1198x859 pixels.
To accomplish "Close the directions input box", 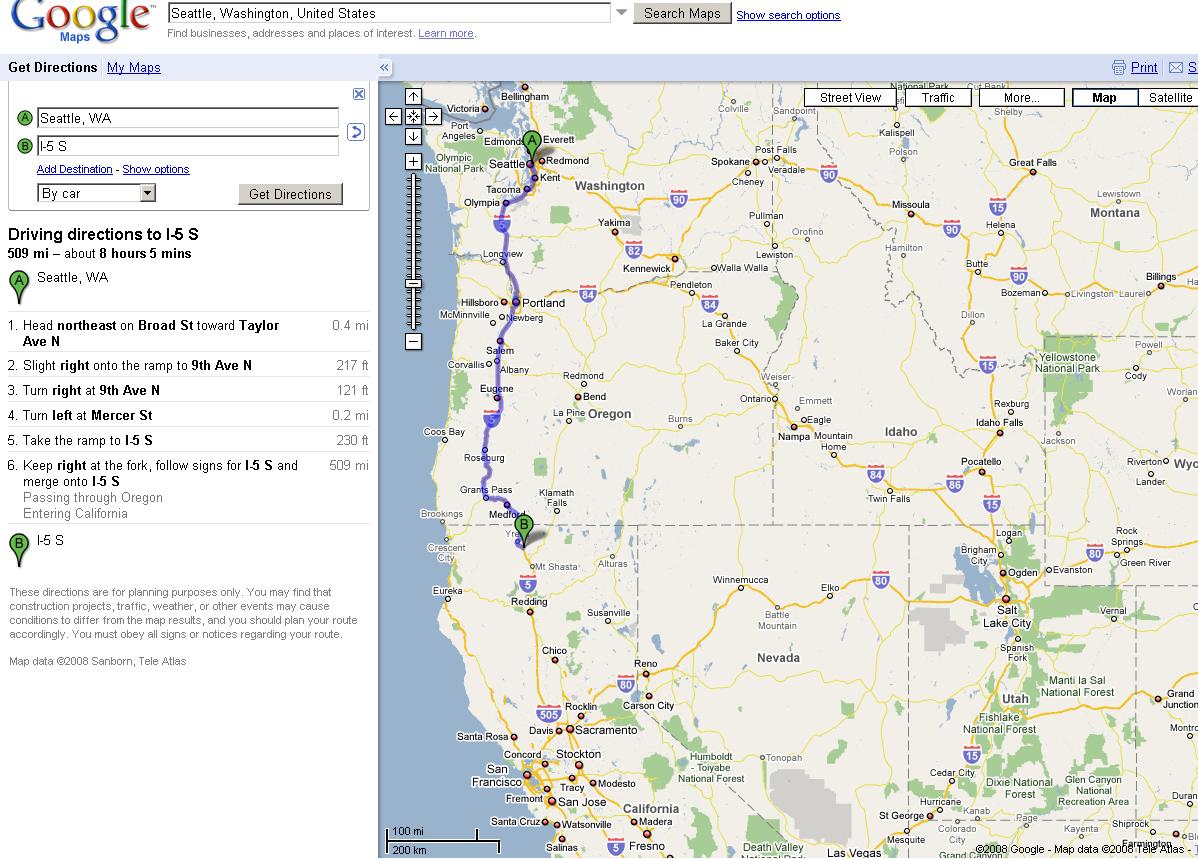I will tap(359, 94).
